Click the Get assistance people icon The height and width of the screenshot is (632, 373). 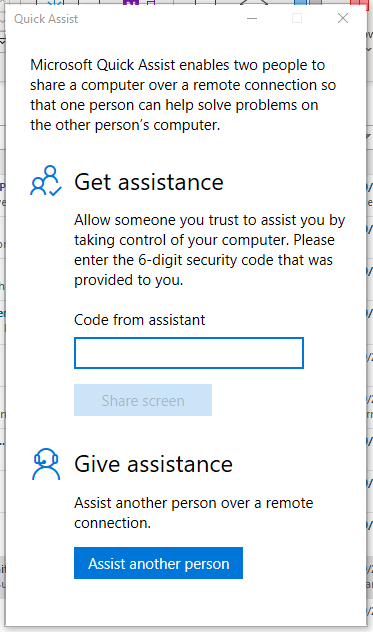pyautogui.click(x=46, y=181)
